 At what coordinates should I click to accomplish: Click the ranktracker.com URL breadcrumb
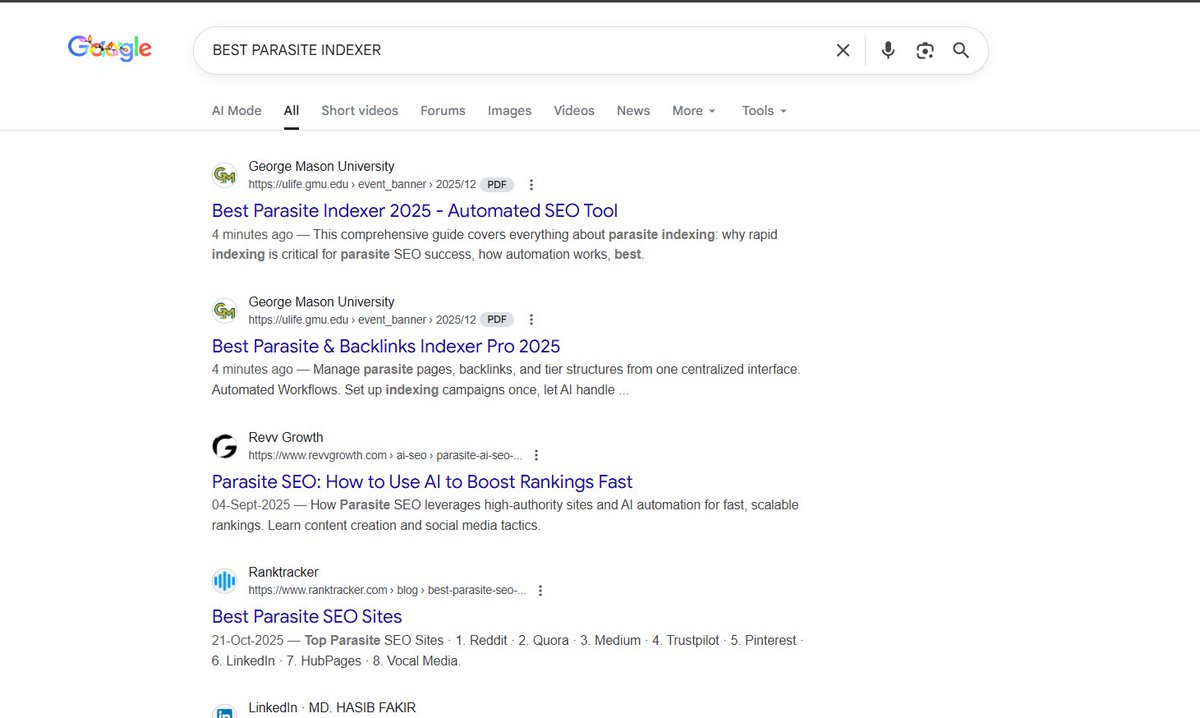tap(387, 591)
